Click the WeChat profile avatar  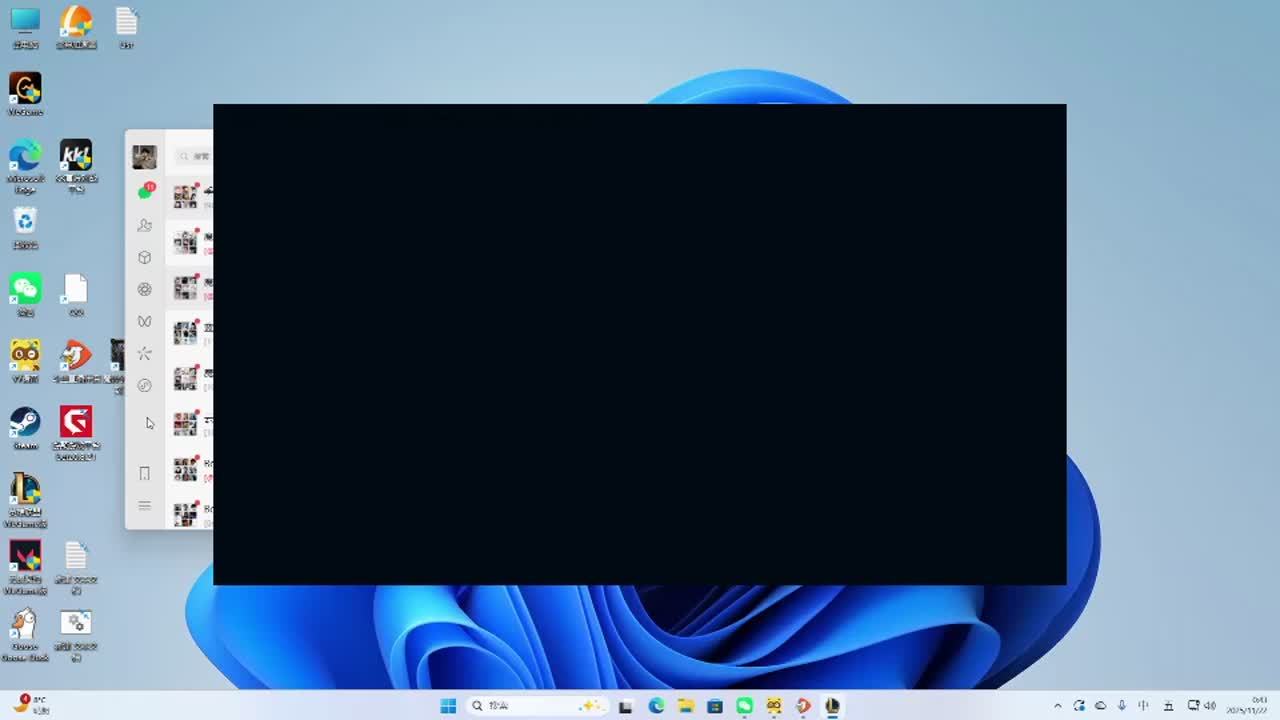point(145,157)
